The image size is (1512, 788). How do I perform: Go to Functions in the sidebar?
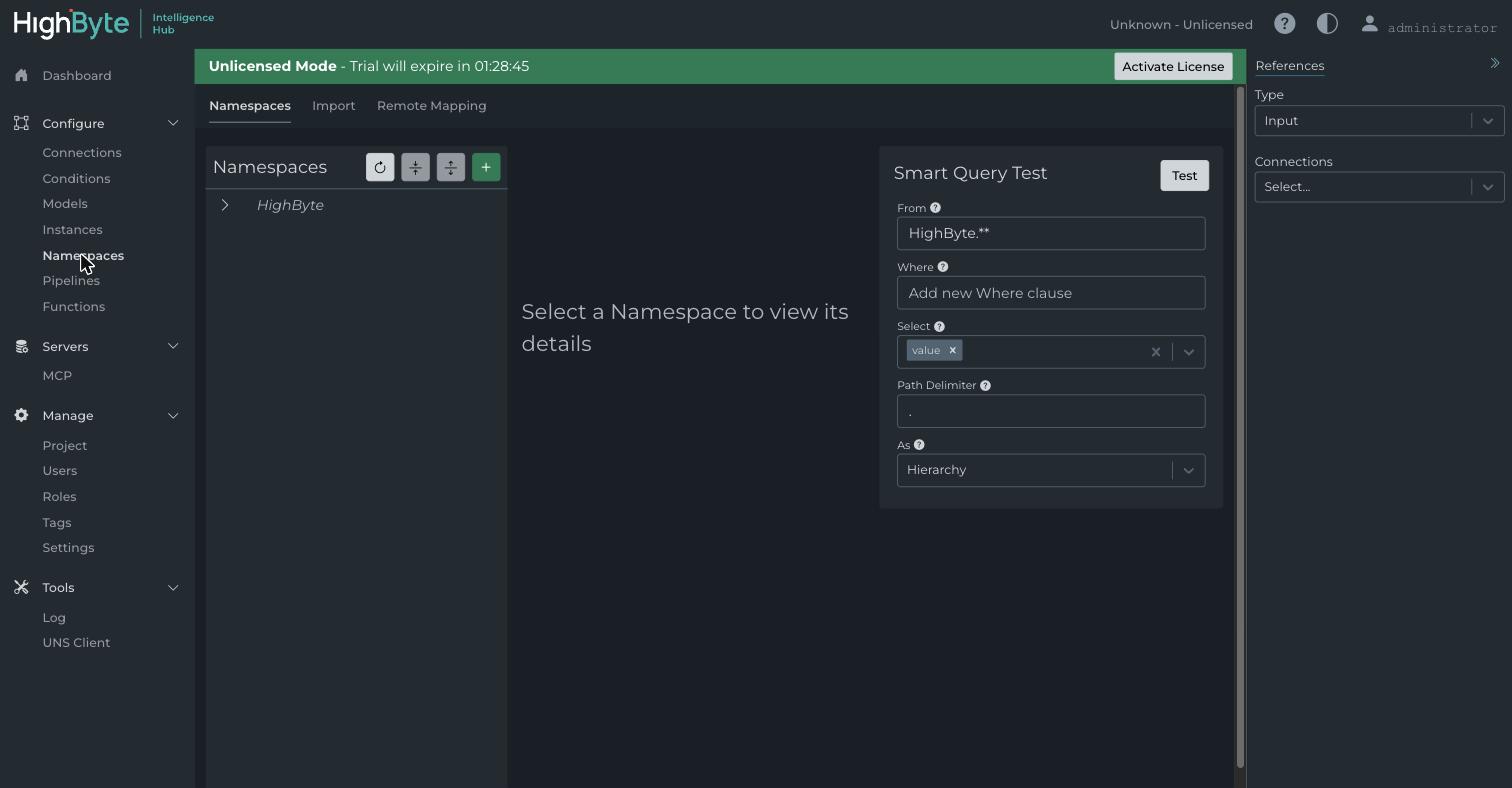click(74, 307)
